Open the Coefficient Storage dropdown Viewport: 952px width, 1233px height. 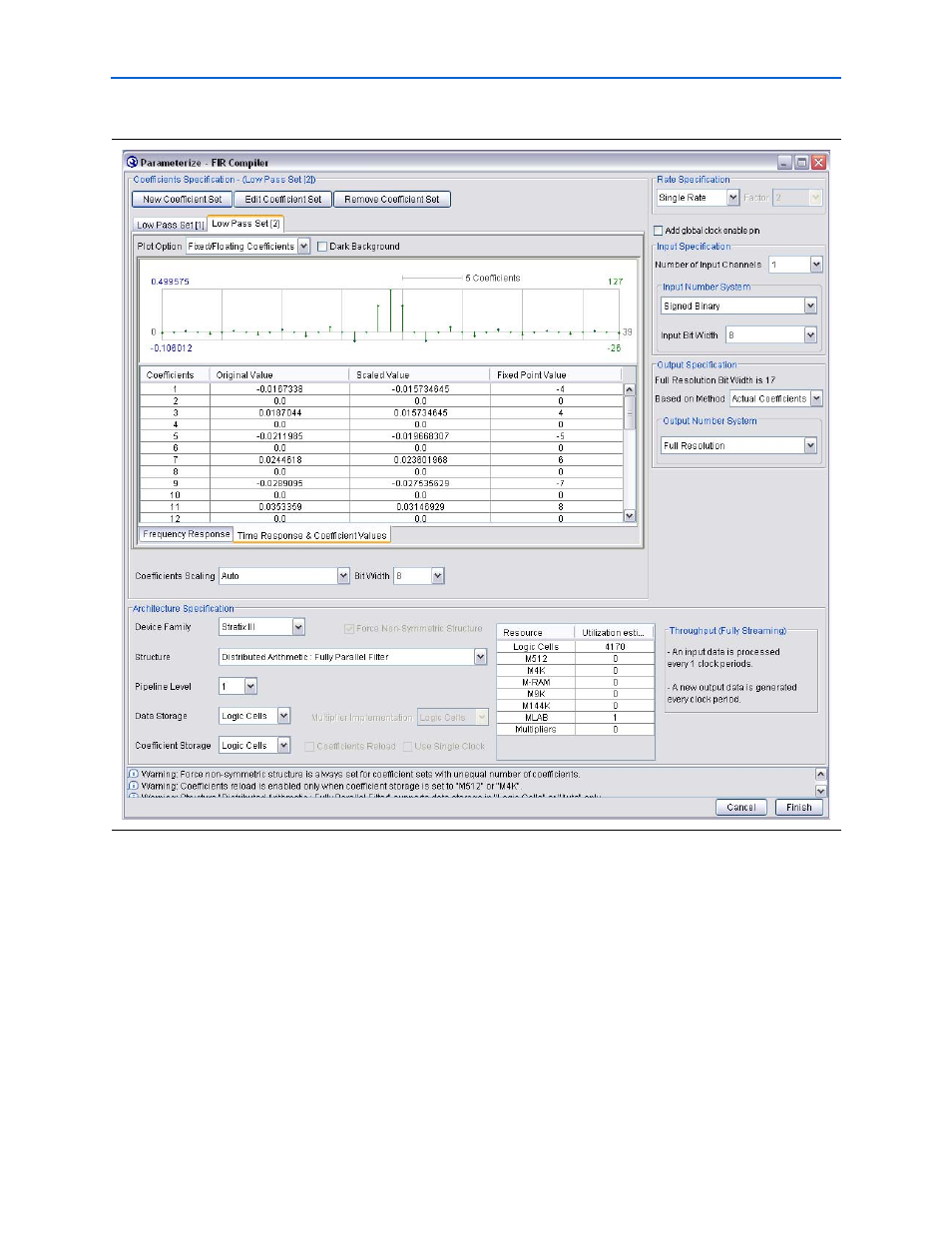point(283,746)
